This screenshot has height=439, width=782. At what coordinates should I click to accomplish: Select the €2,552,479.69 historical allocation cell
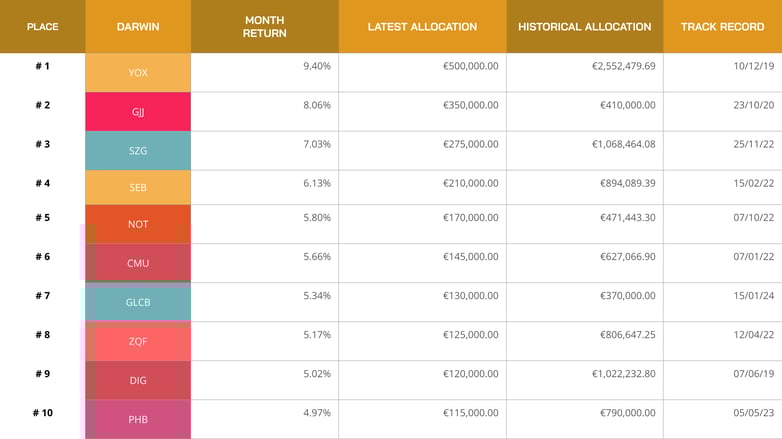click(x=623, y=66)
